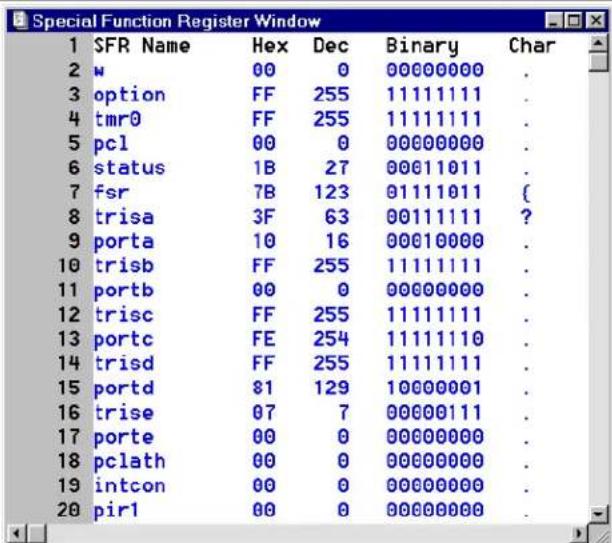Select the 'option' register row name
The image size is (612, 543).
(x=129, y=95)
